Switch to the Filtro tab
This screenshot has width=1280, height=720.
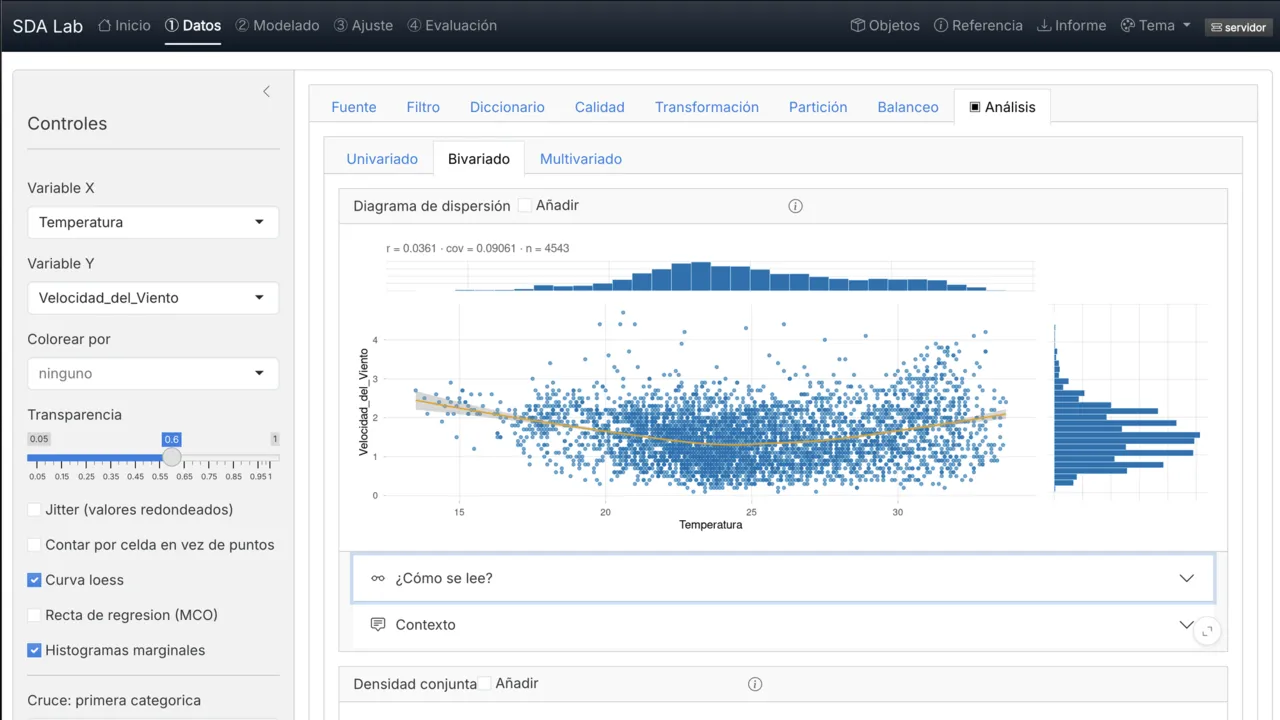tap(423, 107)
